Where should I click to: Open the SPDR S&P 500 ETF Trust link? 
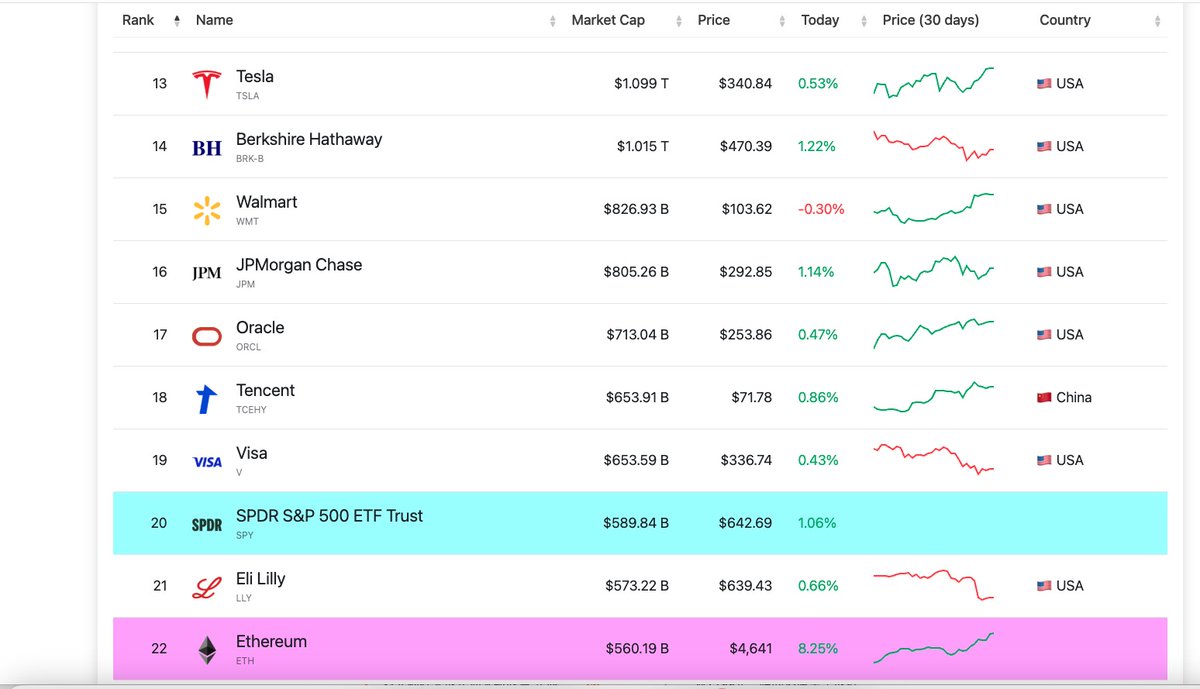[x=328, y=516]
